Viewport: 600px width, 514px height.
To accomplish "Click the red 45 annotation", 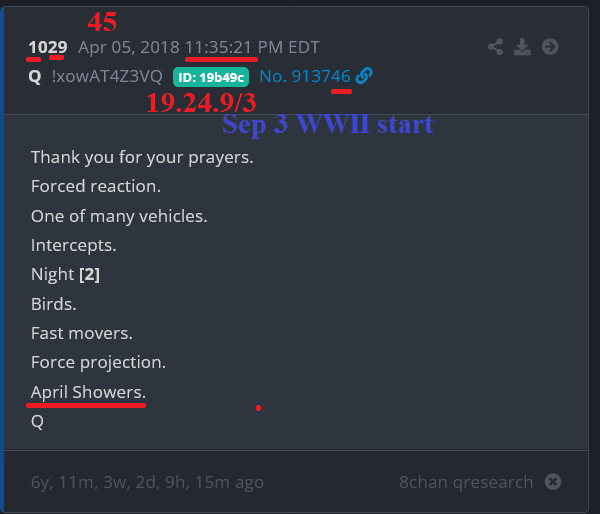I will click(x=102, y=22).
